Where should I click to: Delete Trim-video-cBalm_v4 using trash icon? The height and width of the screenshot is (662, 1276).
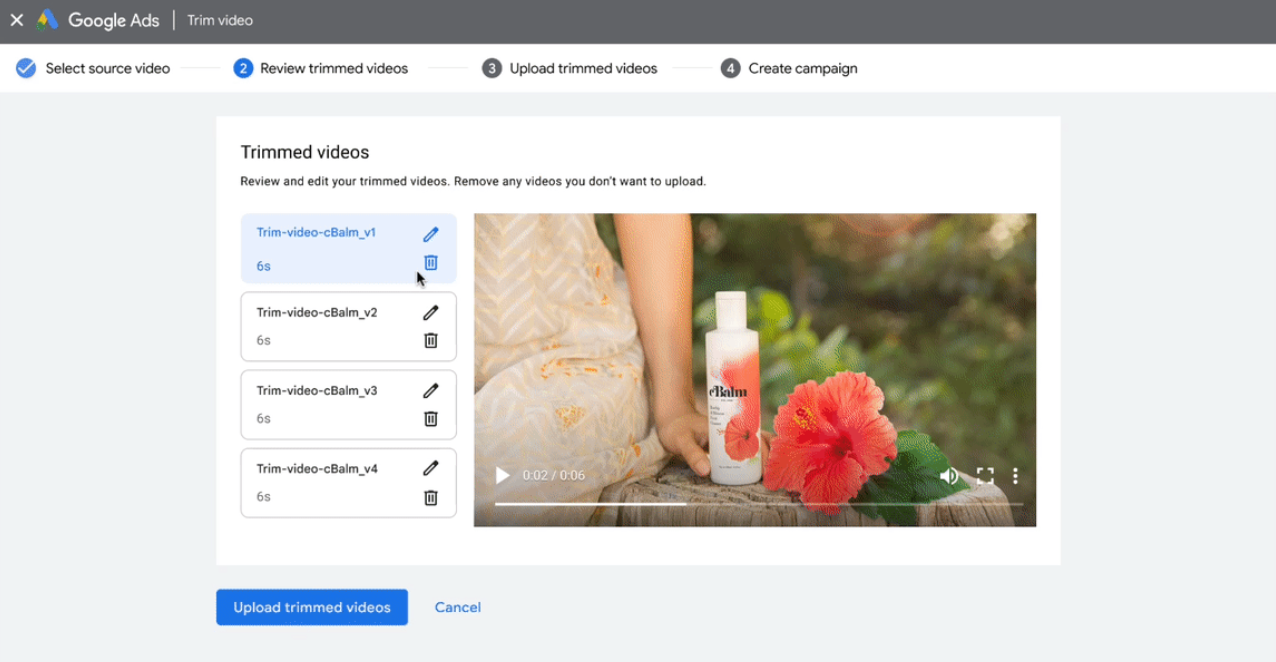pyautogui.click(x=431, y=497)
